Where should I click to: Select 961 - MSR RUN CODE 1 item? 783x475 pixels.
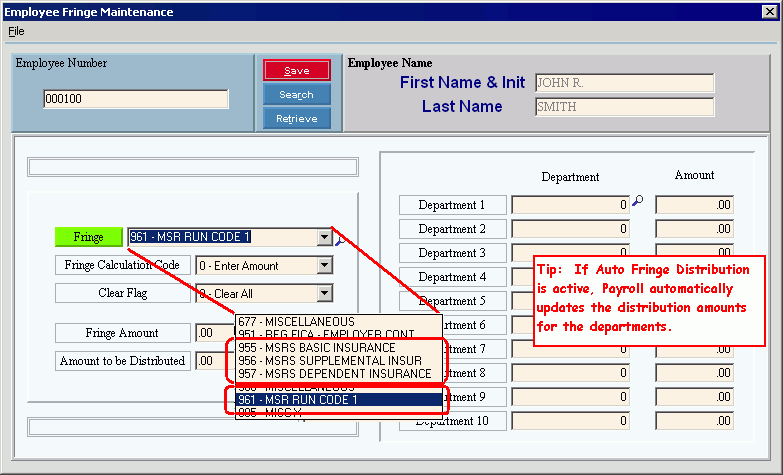[x=300, y=400]
